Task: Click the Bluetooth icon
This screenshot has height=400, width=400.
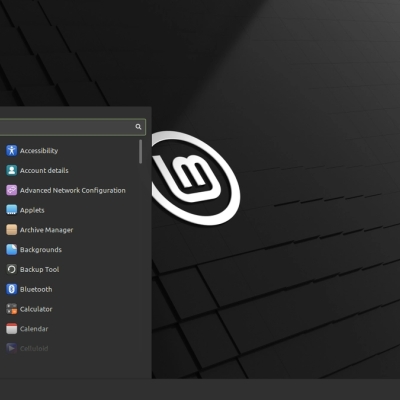Action: 11,289
